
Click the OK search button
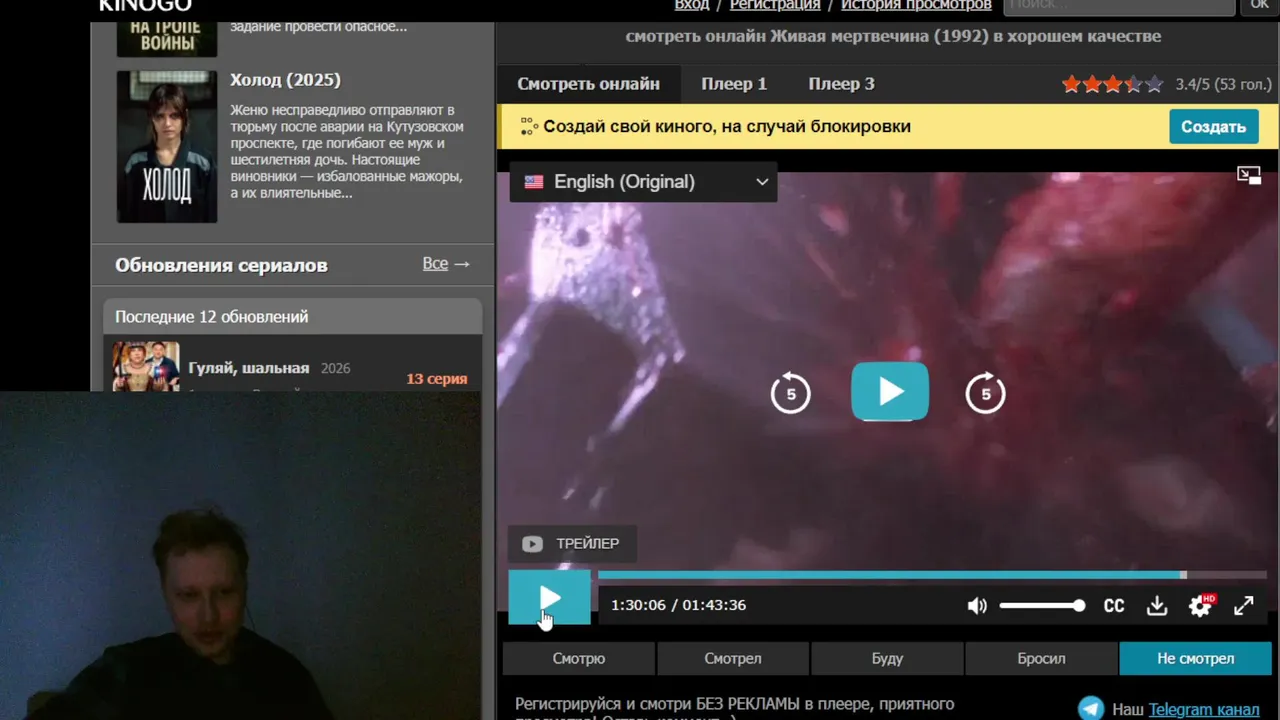point(1259,6)
